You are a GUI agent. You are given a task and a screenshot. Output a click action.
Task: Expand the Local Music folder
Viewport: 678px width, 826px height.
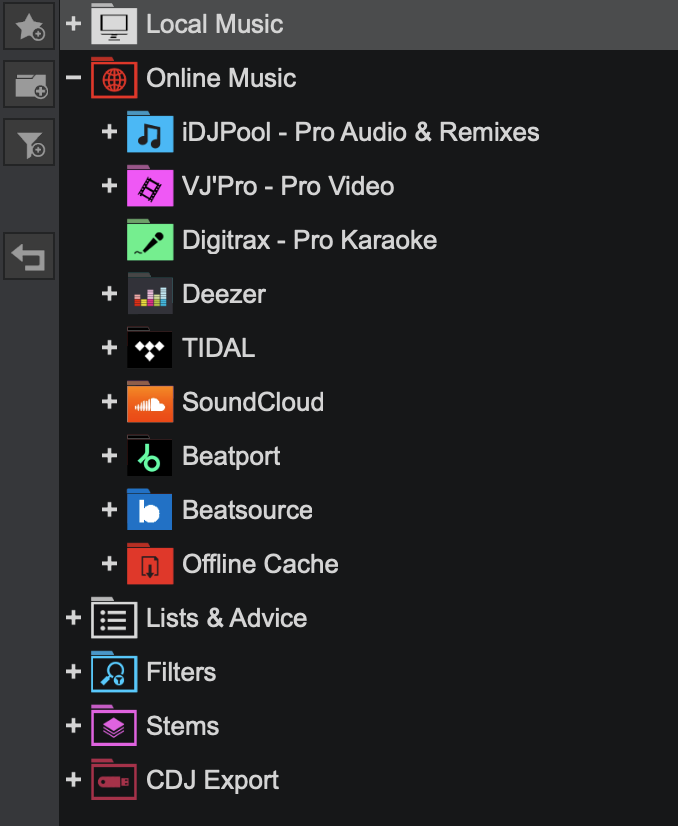[73, 24]
